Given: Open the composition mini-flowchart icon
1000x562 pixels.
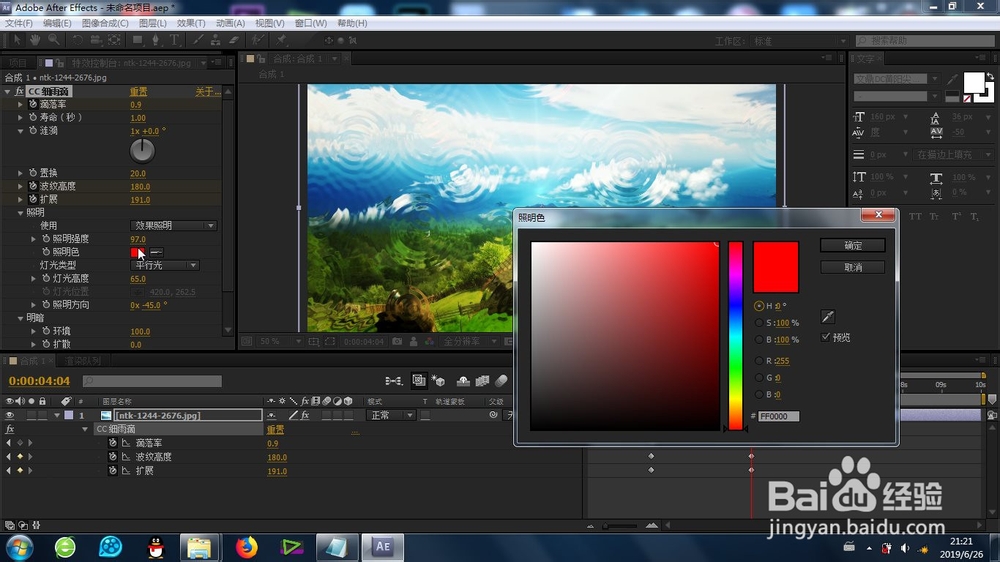Looking at the screenshot, I should 393,381.
